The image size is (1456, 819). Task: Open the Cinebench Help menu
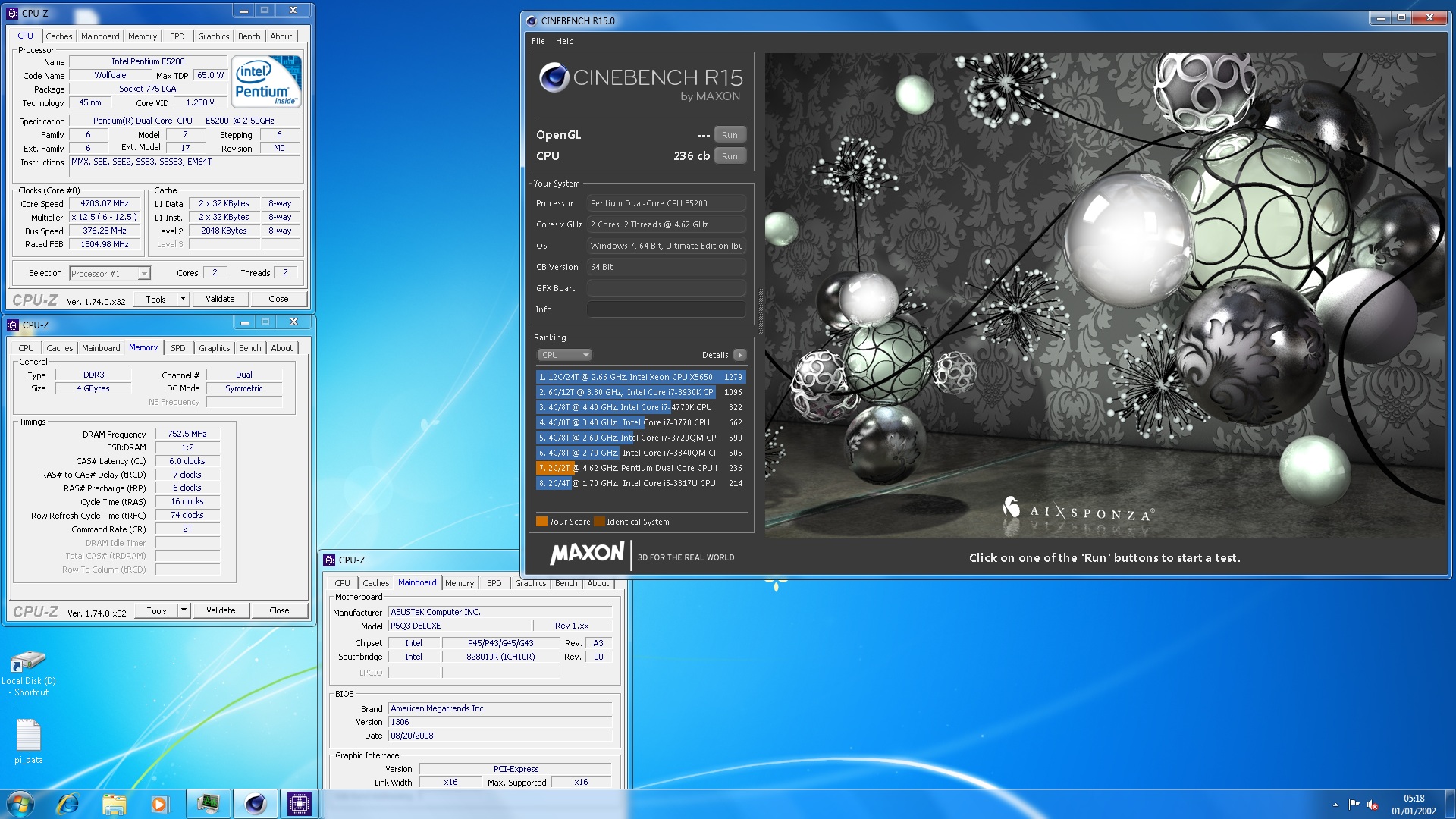point(565,41)
